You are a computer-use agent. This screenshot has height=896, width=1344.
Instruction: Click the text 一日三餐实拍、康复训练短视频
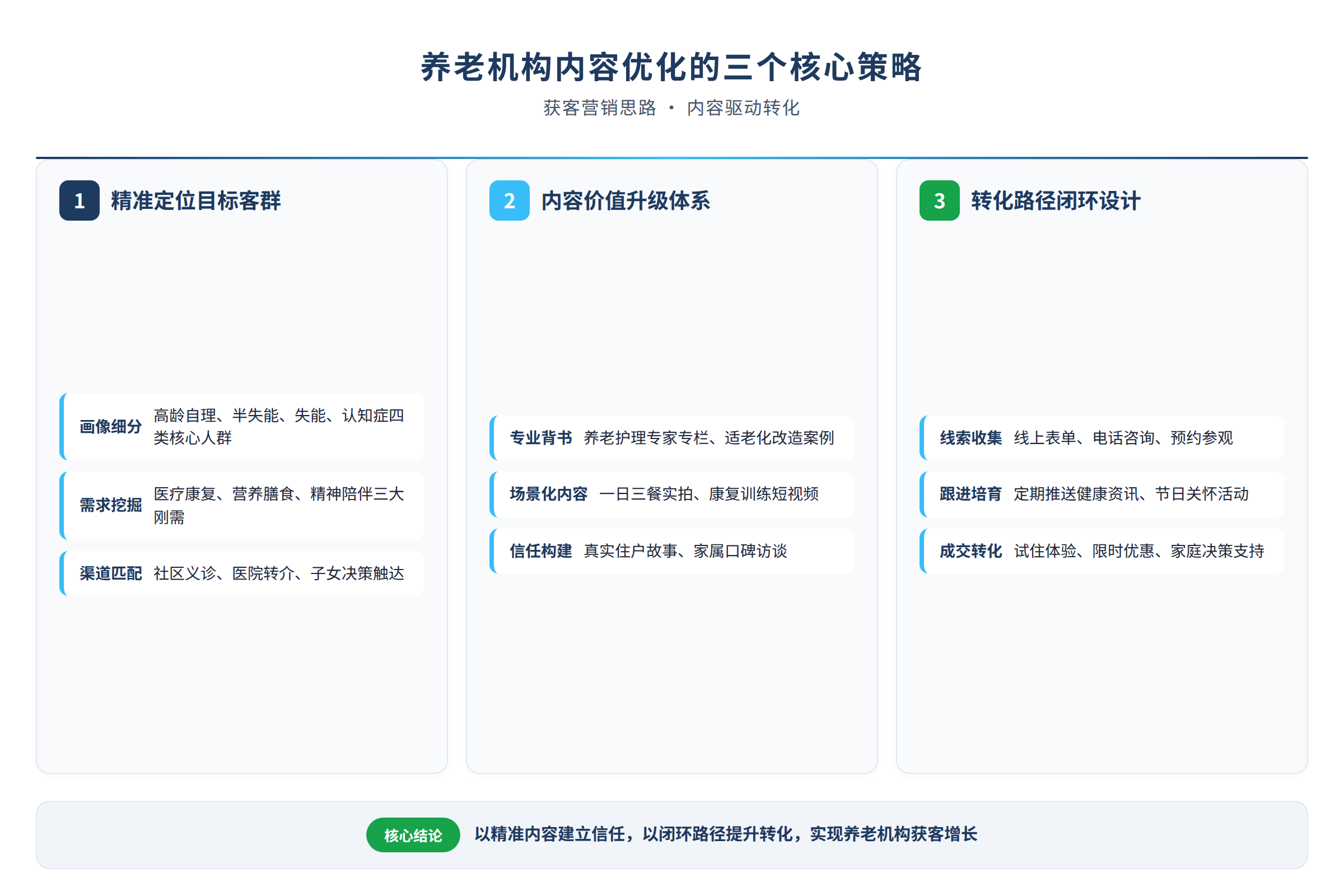pyautogui.click(x=708, y=494)
